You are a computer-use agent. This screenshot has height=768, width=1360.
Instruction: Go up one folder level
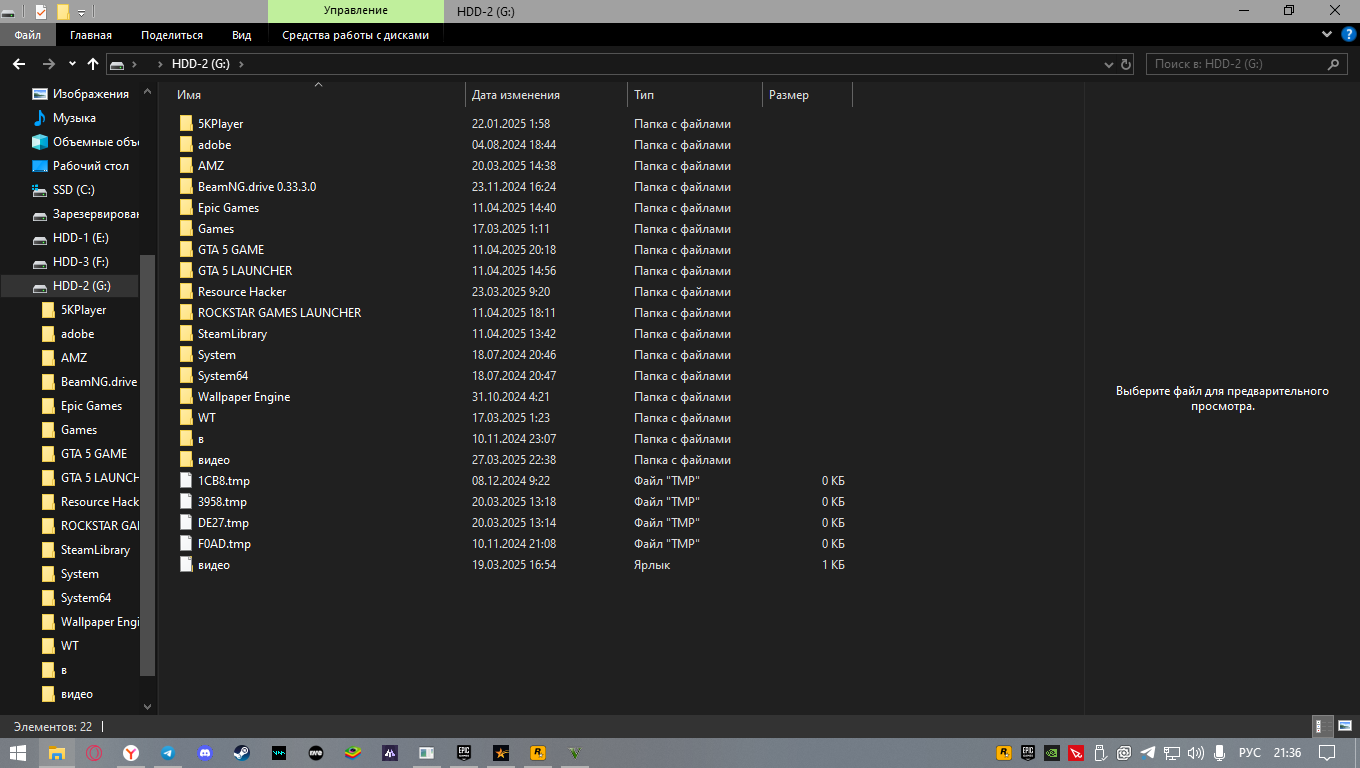[93, 64]
